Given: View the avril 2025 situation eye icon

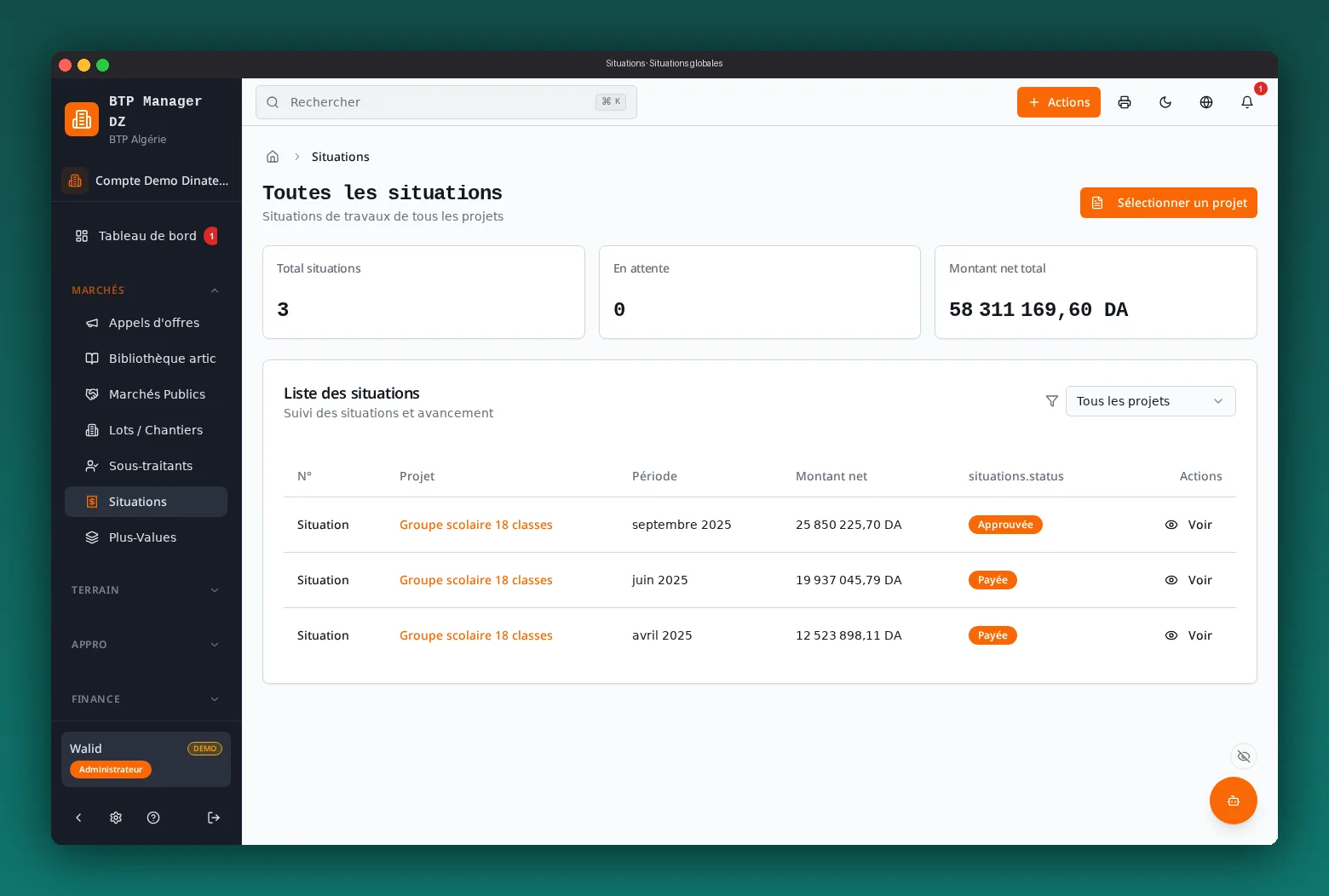Looking at the screenshot, I should tap(1171, 635).
